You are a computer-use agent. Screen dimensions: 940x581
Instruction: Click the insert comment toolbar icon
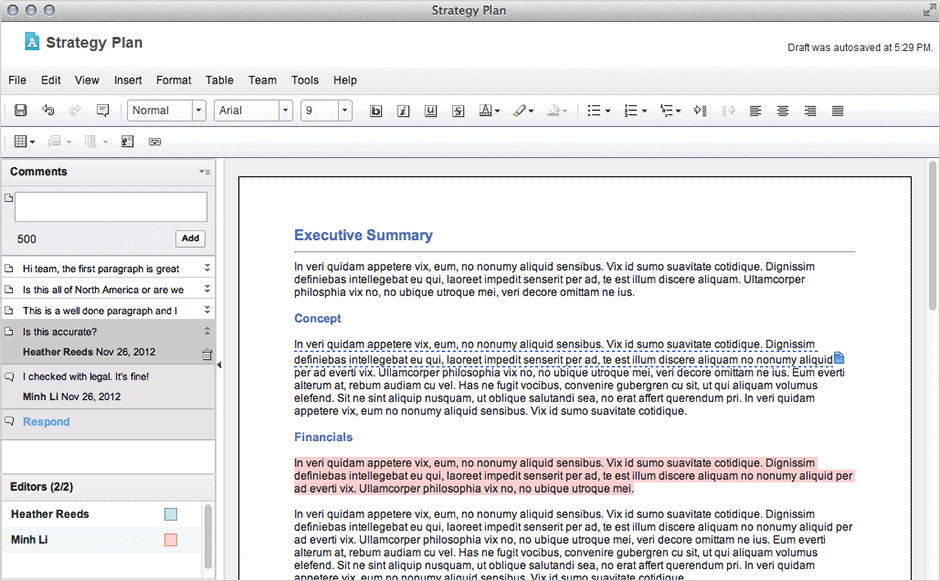pos(102,111)
